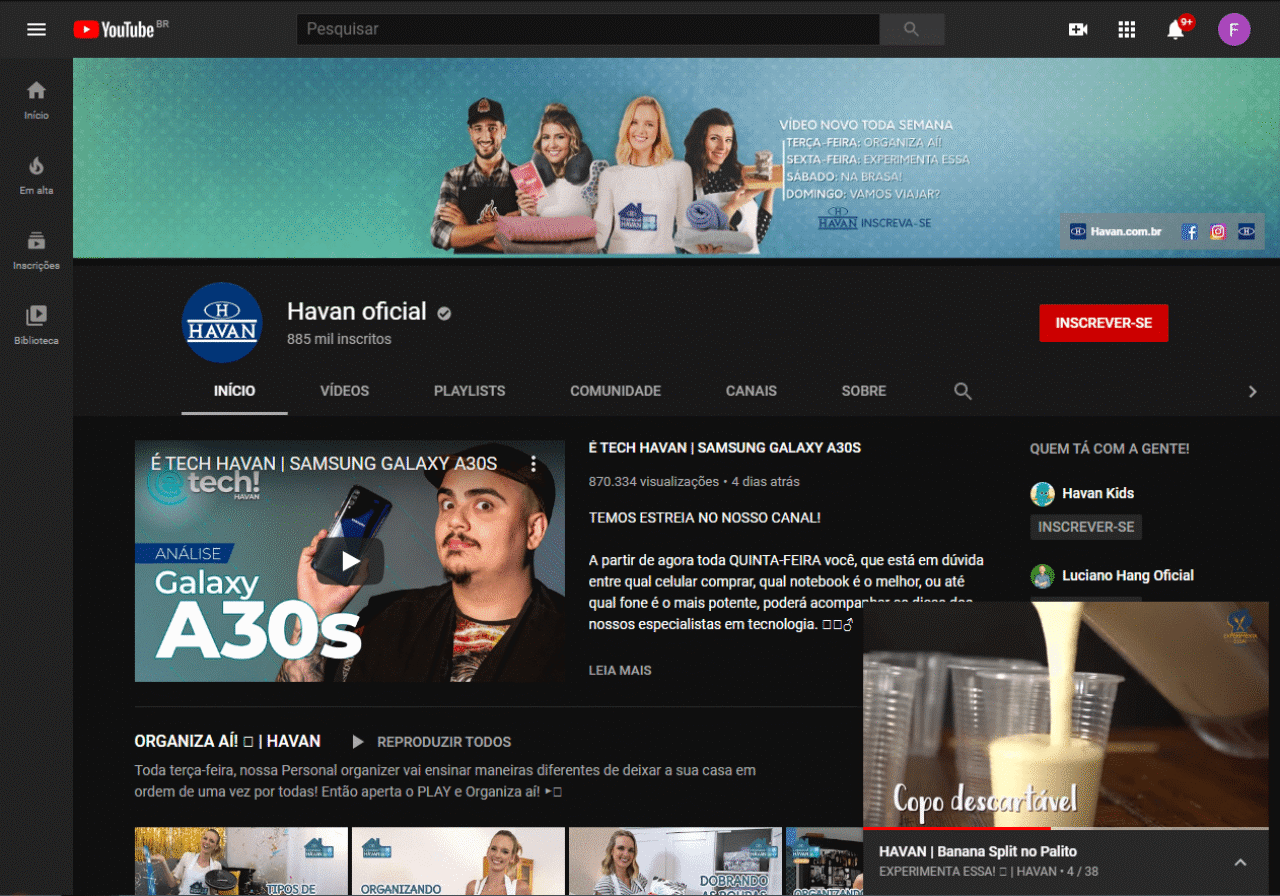Show notifications from the bell icon
The image size is (1280, 896).
pyautogui.click(x=1176, y=29)
